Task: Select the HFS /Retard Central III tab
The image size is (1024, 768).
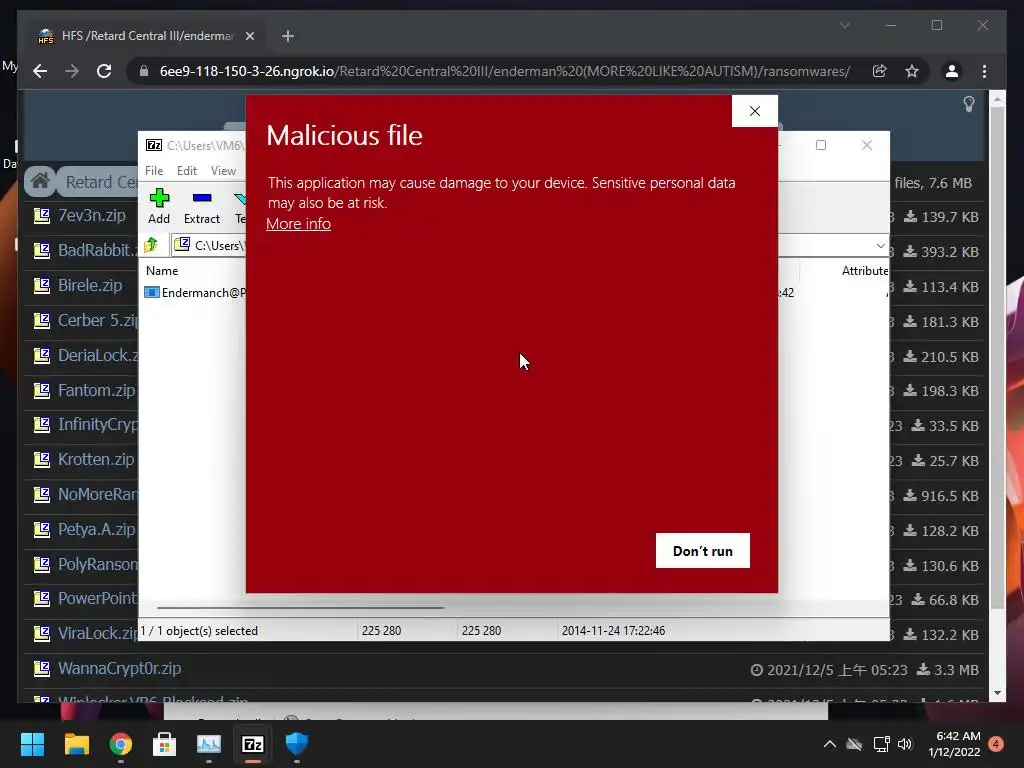Action: tap(147, 36)
